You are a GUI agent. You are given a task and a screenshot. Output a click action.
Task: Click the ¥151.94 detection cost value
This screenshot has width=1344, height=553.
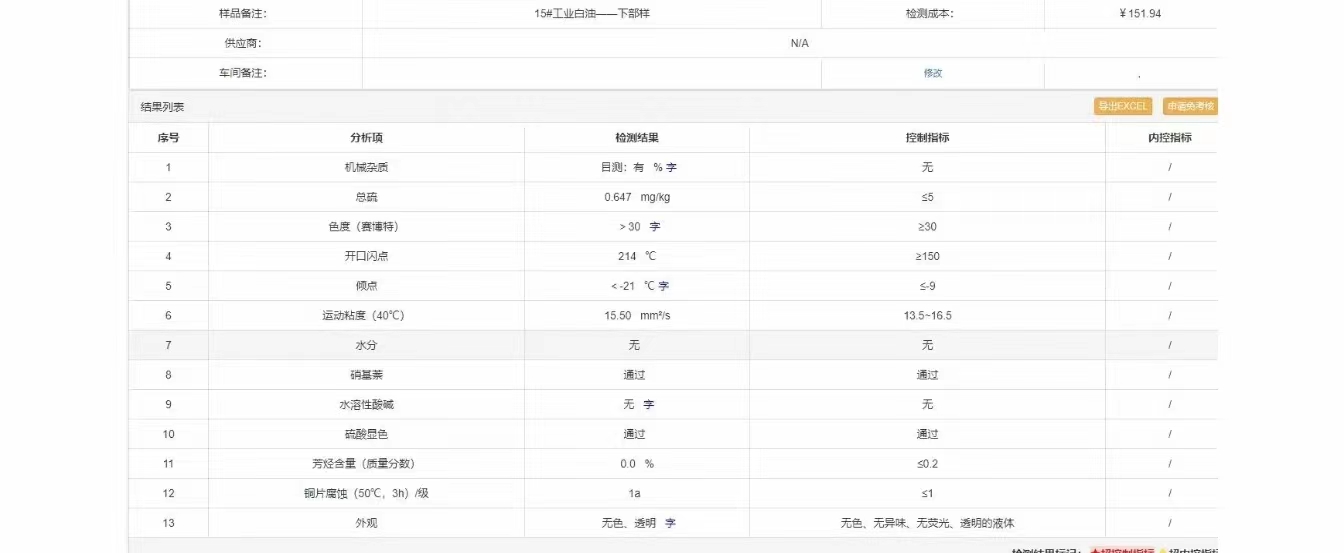[1139, 14]
